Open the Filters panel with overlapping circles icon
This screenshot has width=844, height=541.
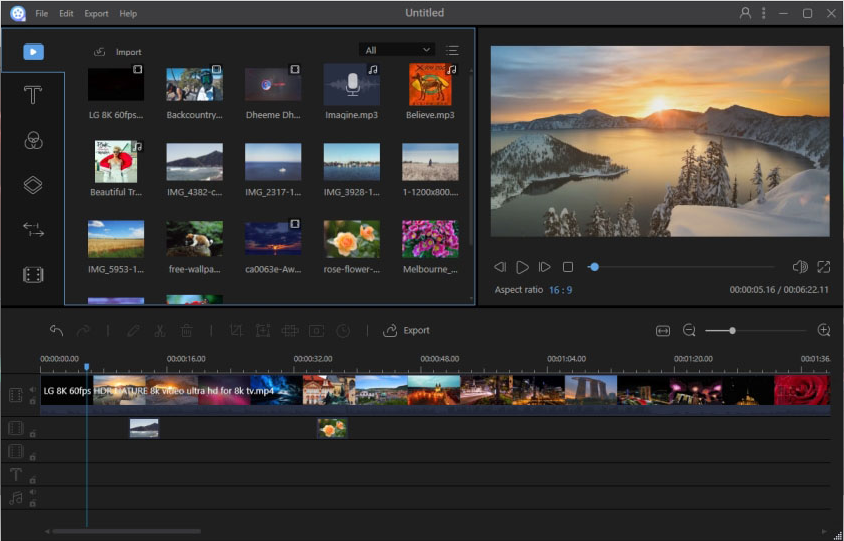(x=33, y=140)
